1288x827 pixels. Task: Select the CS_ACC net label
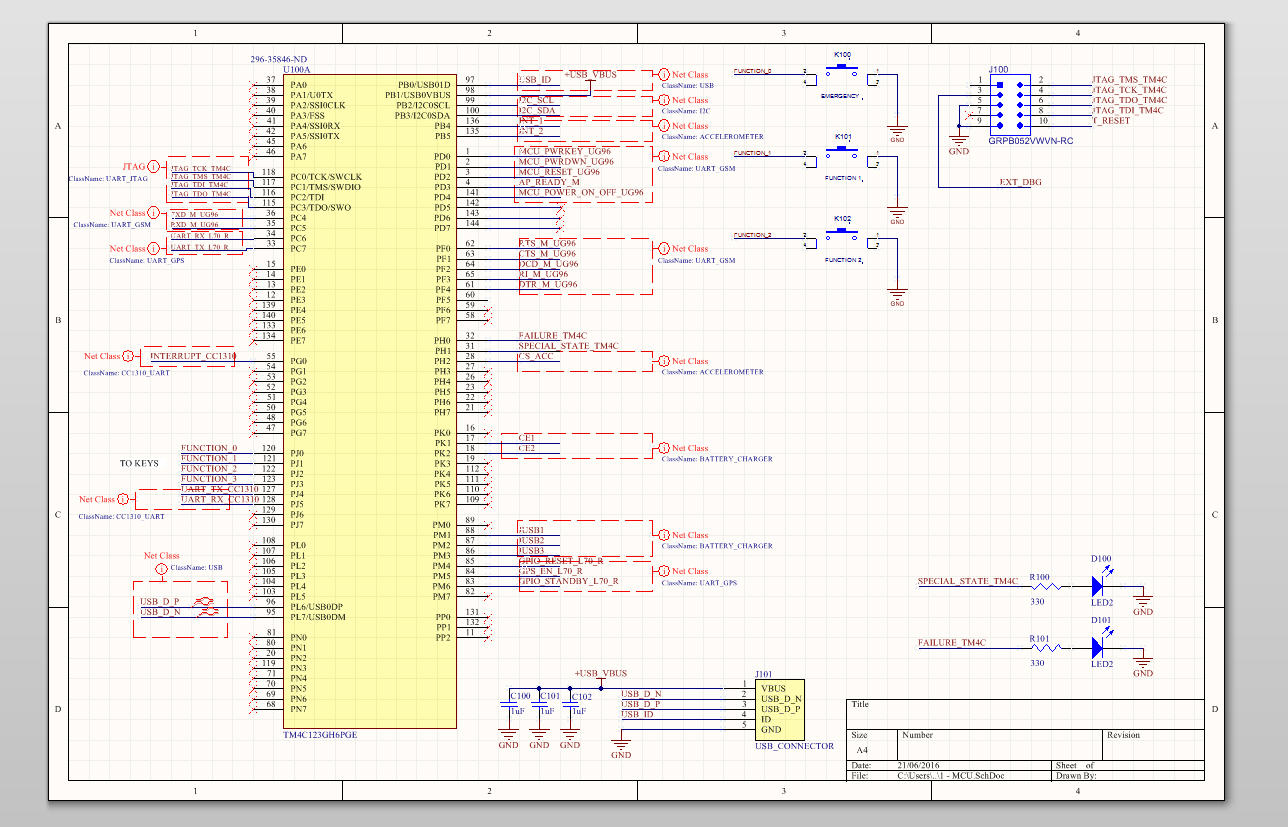coord(536,357)
